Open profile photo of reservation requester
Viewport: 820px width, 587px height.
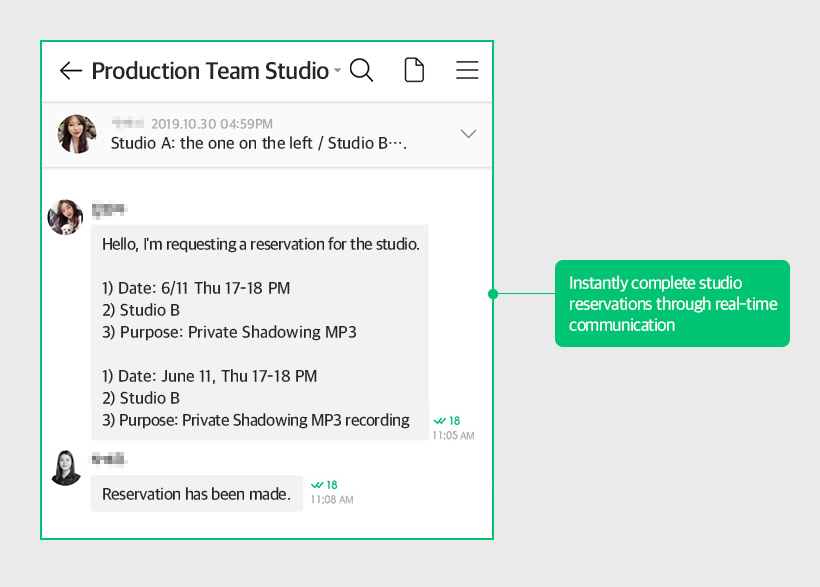pyautogui.click(x=66, y=217)
